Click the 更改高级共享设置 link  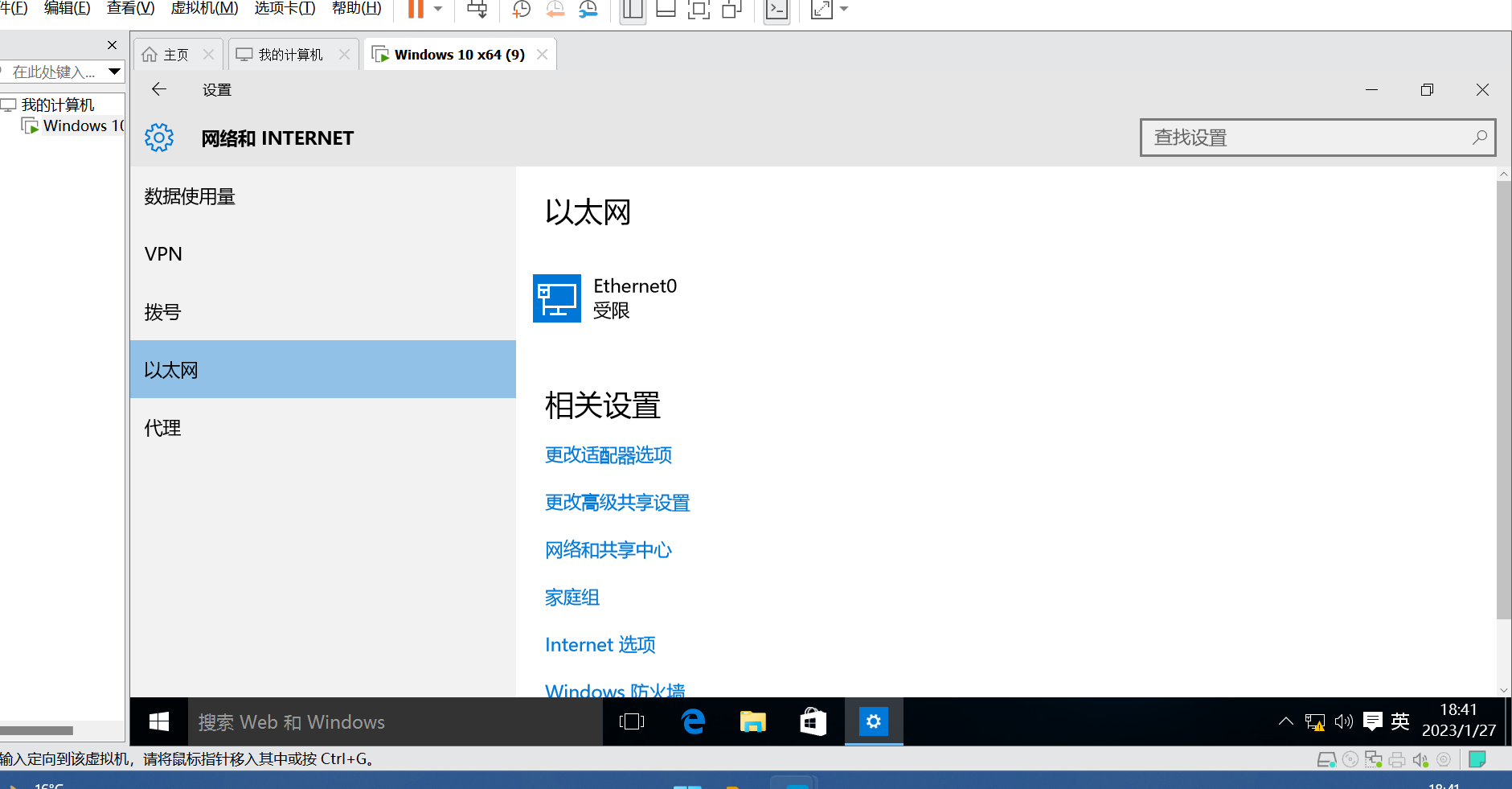(x=617, y=503)
